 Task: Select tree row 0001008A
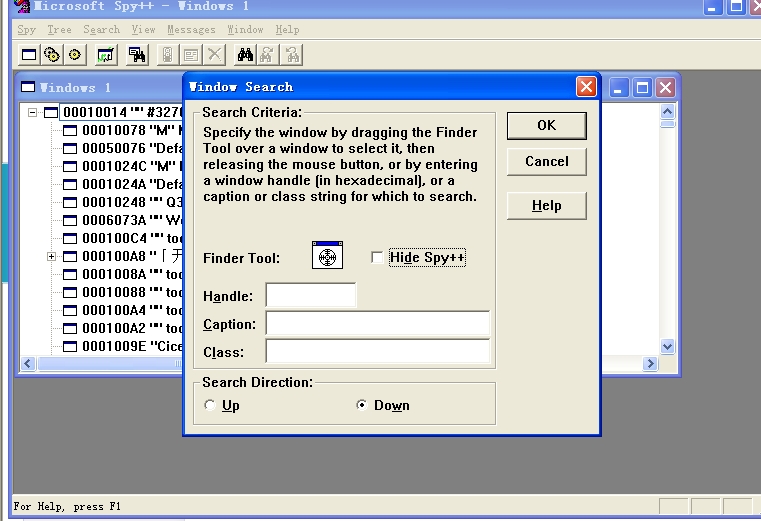tap(132, 274)
